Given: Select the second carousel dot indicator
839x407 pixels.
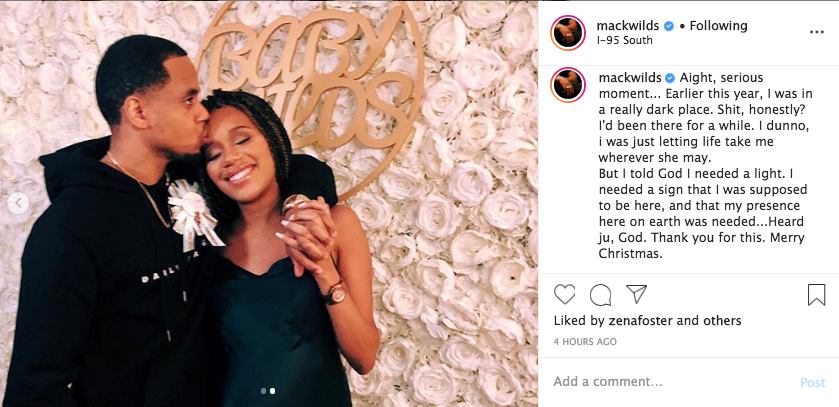Looking at the screenshot, I should [272, 391].
